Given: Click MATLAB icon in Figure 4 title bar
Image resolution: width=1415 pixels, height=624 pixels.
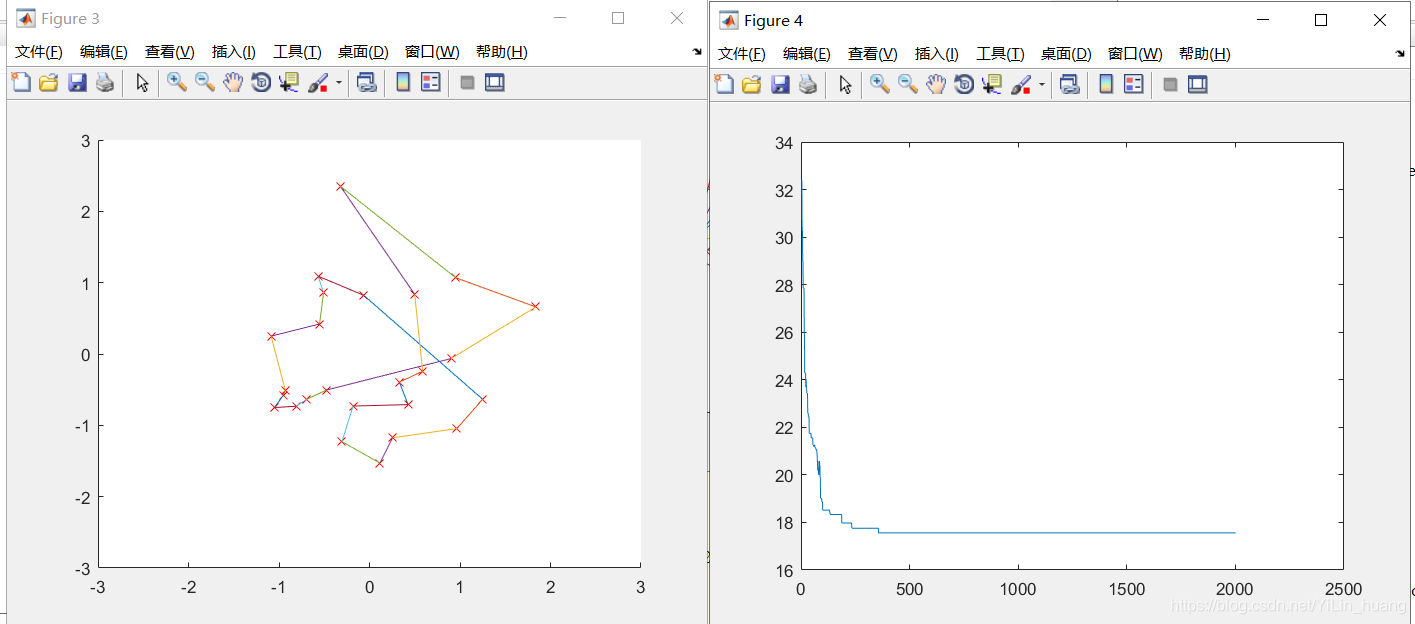Looking at the screenshot, I should [729, 20].
